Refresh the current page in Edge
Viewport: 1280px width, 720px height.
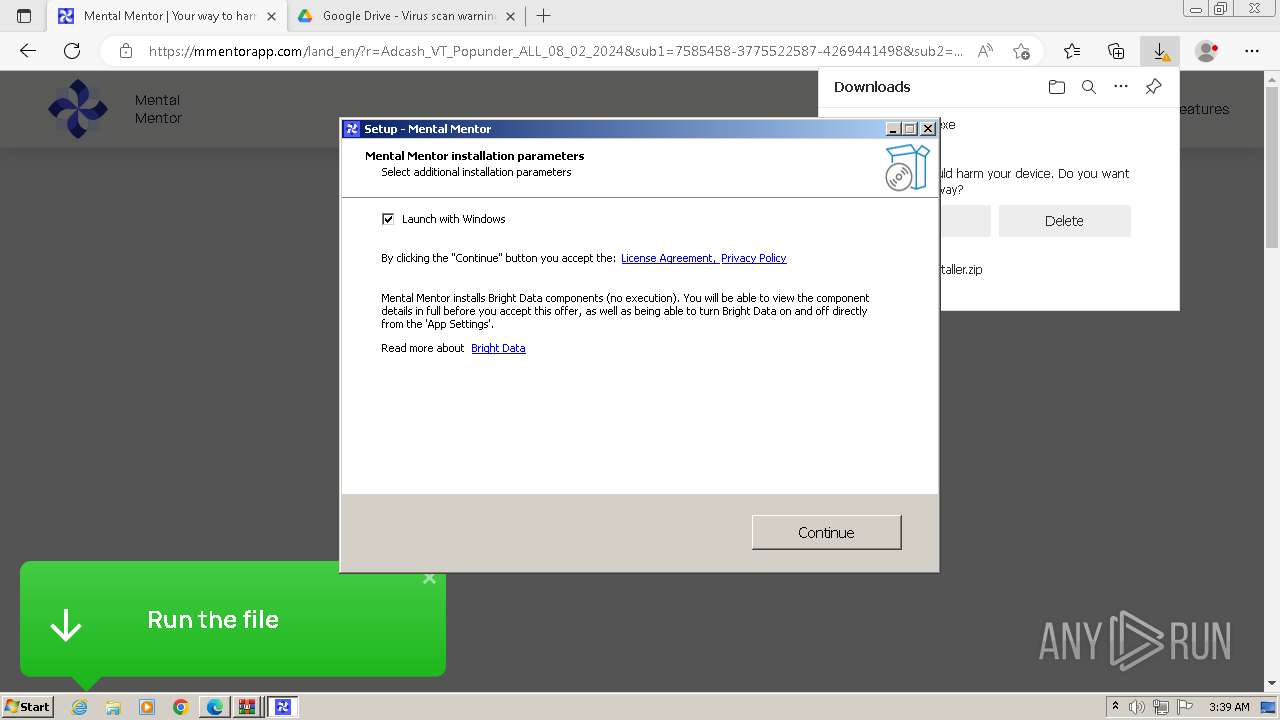[72, 51]
